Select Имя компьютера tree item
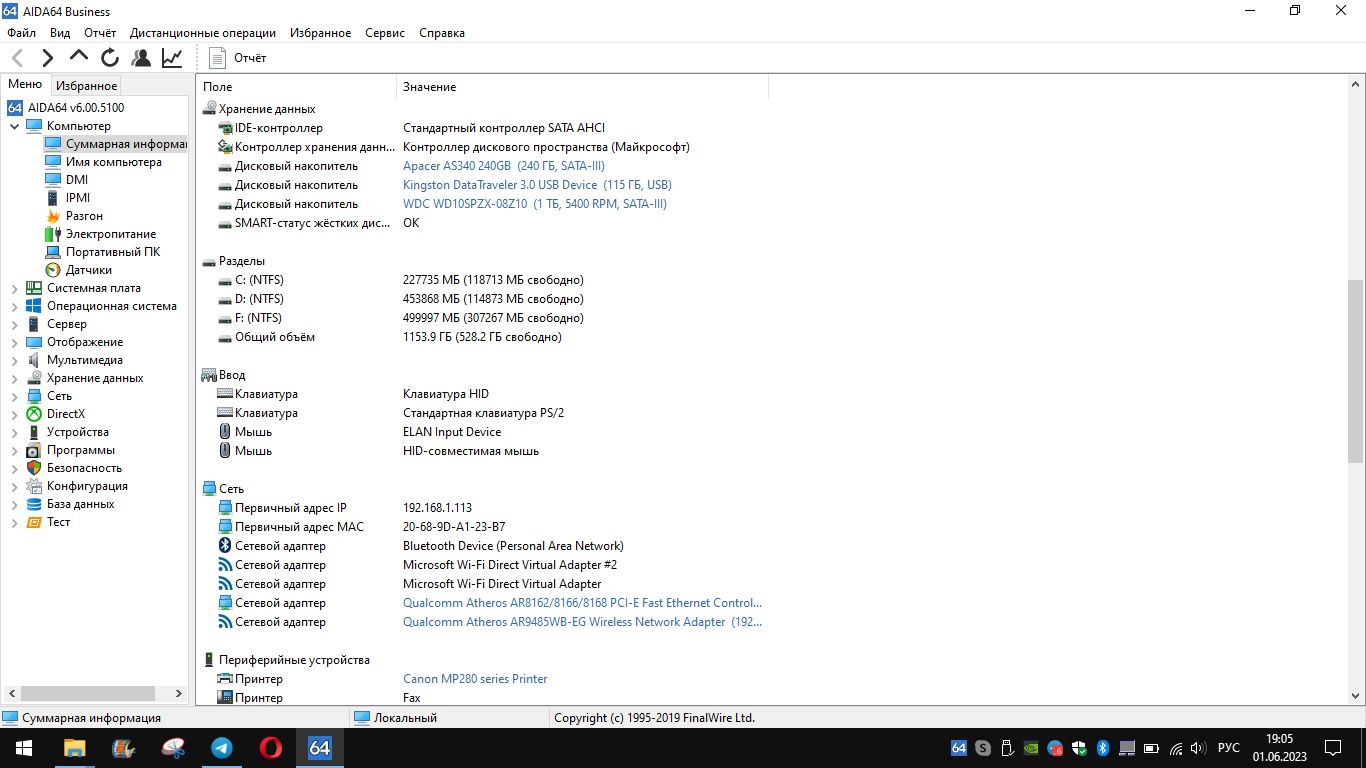This screenshot has height=768, width=1366. (114, 162)
